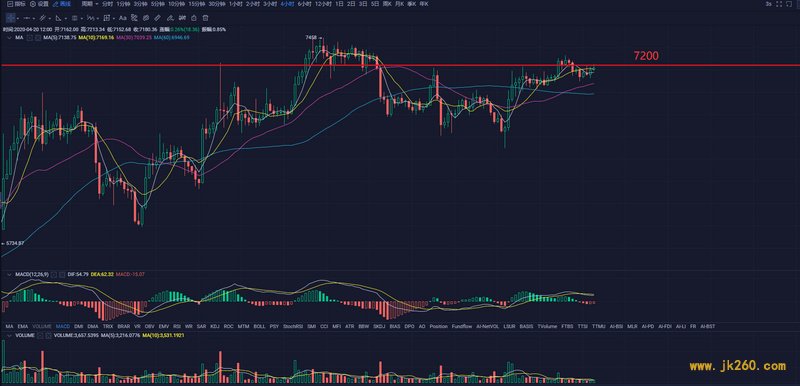The height and width of the screenshot is (386, 800).
Task: Select the ruler measure tool
Action: pyautogui.click(x=157, y=18)
